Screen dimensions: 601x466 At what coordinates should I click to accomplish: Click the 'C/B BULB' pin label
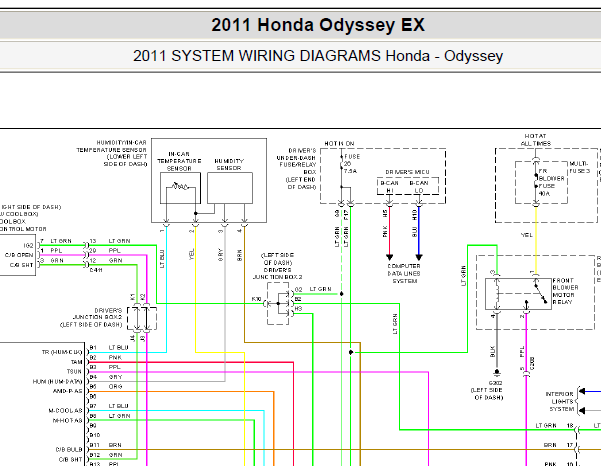coord(69,450)
